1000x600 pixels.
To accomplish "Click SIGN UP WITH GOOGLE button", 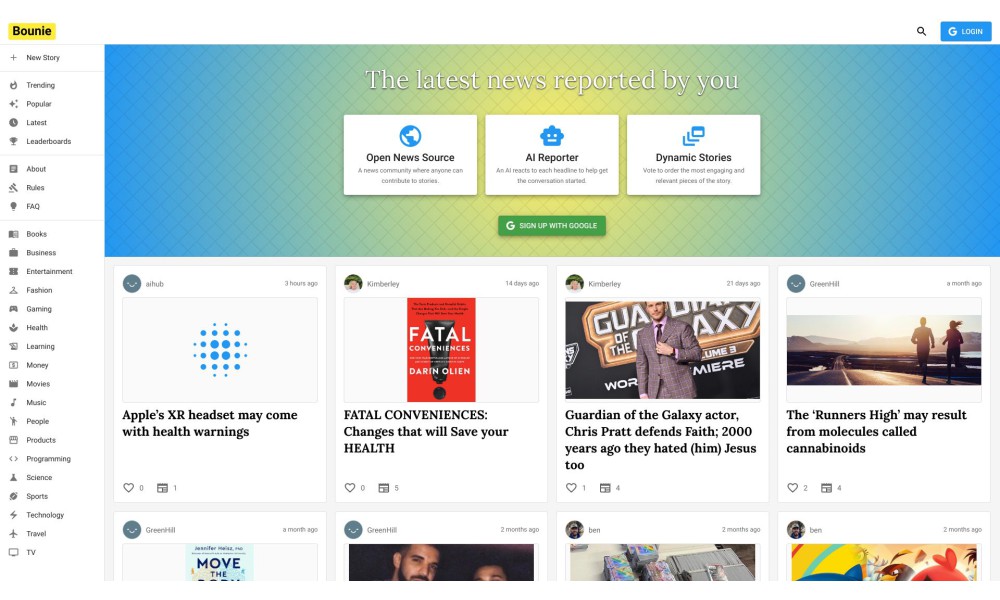I will coord(552,225).
